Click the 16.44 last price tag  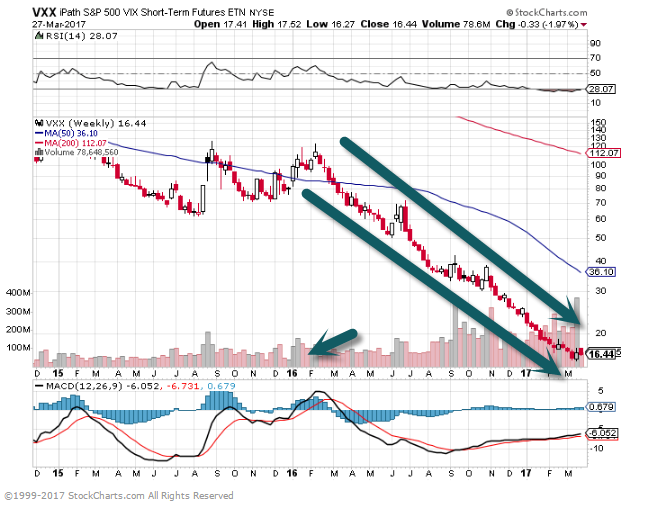pos(602,354)
